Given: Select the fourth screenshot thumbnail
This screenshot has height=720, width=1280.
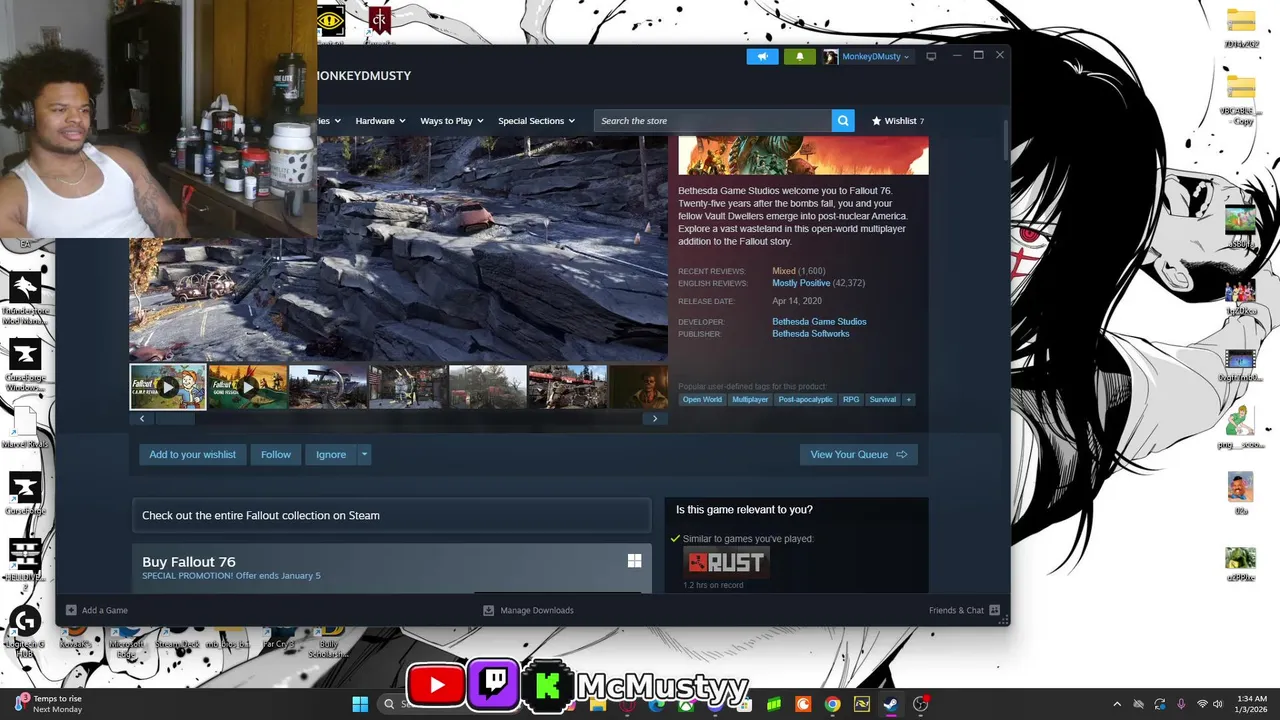Looking at the screenshot, I should pos(408,387).
